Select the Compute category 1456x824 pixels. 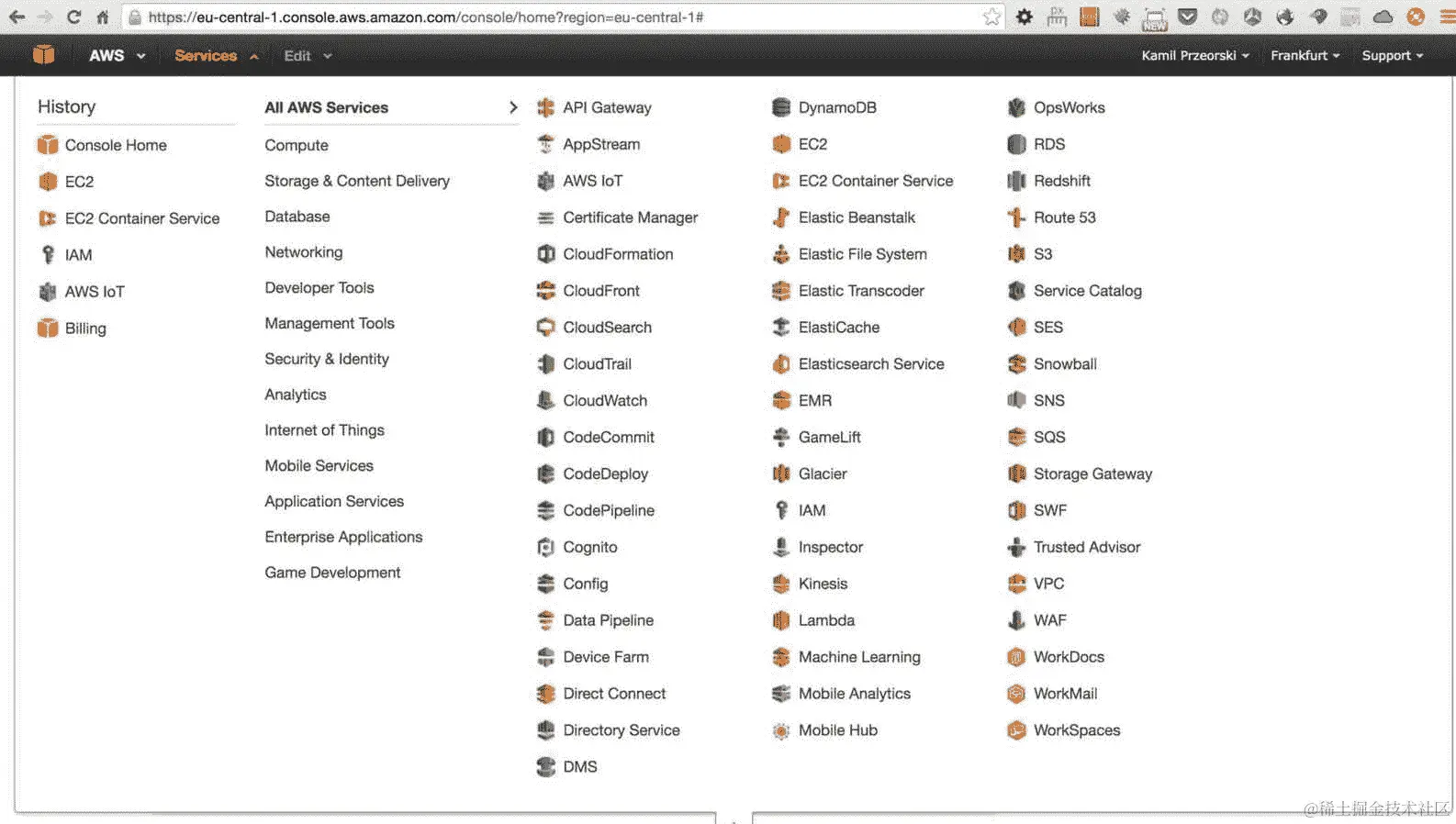click(297, 145)
